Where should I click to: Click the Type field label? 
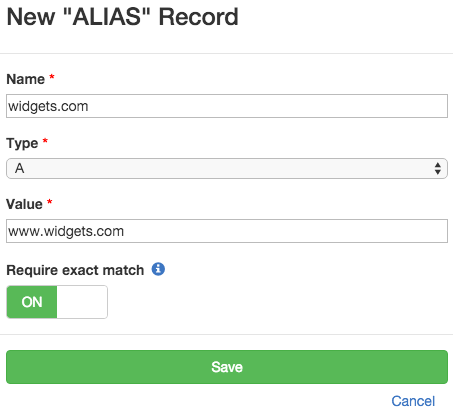[x=22, y=144]
